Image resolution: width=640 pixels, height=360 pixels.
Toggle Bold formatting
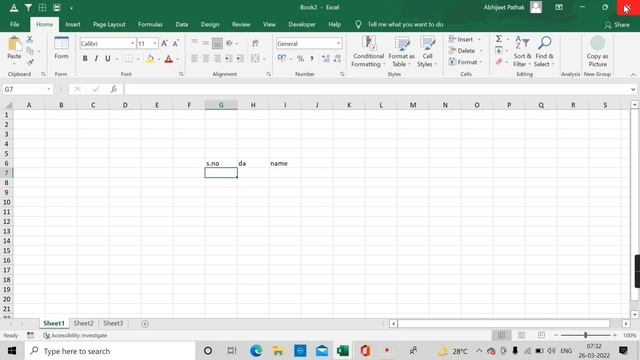click(x=85, y=59)
